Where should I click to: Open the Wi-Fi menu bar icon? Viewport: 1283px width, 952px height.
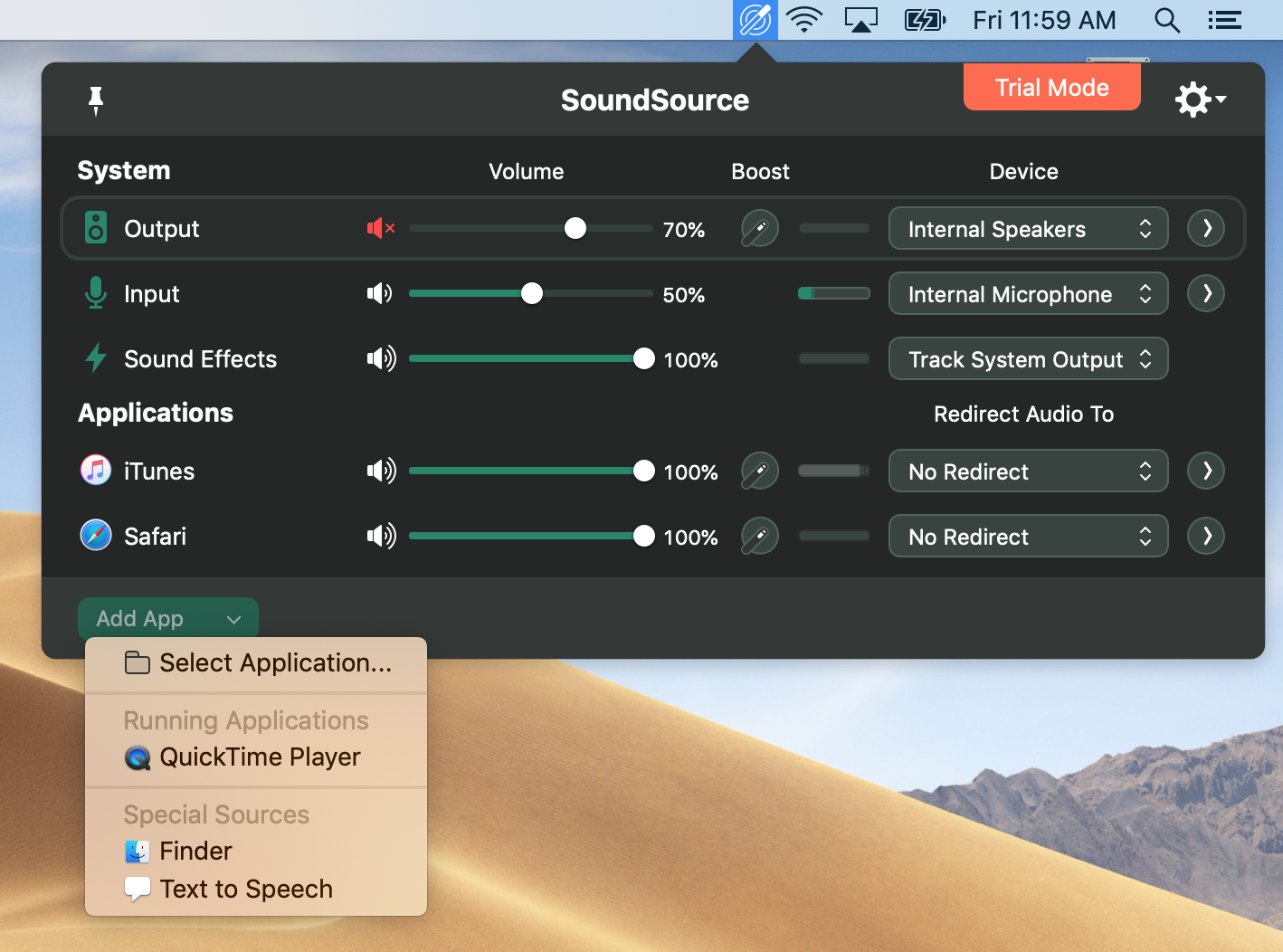[x=803, y=20]
